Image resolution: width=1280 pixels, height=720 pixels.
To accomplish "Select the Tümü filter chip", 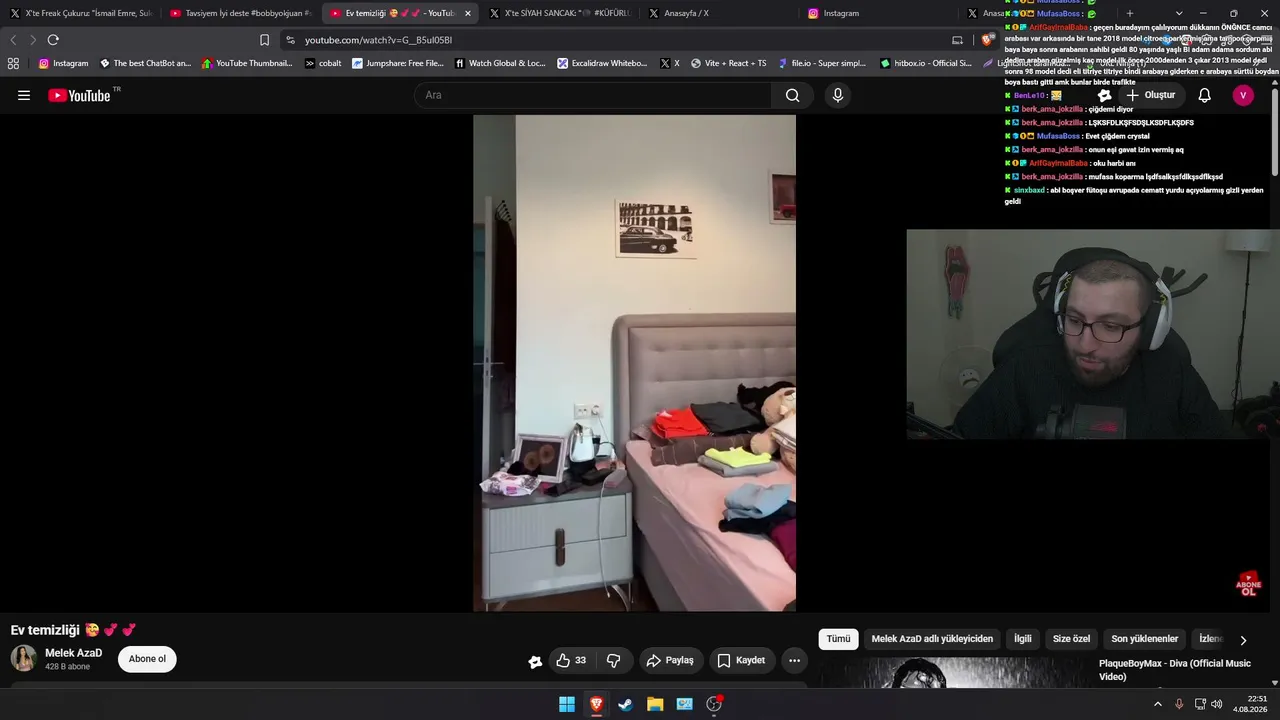I will point(838,639).
